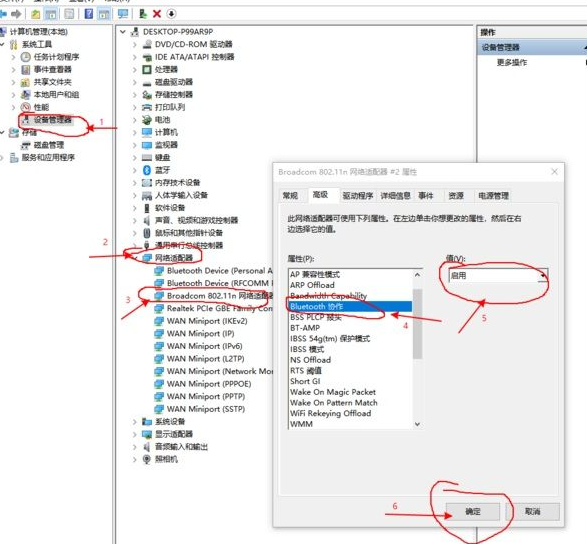Click the forward arrow toolbar icon

[16, 14]
